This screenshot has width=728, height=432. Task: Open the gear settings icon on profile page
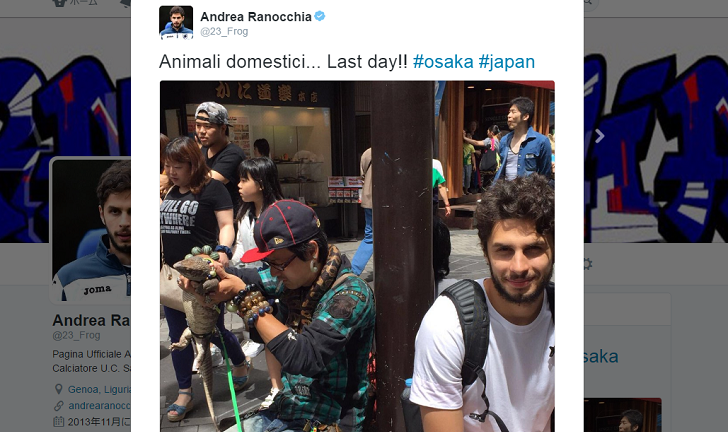587,264
